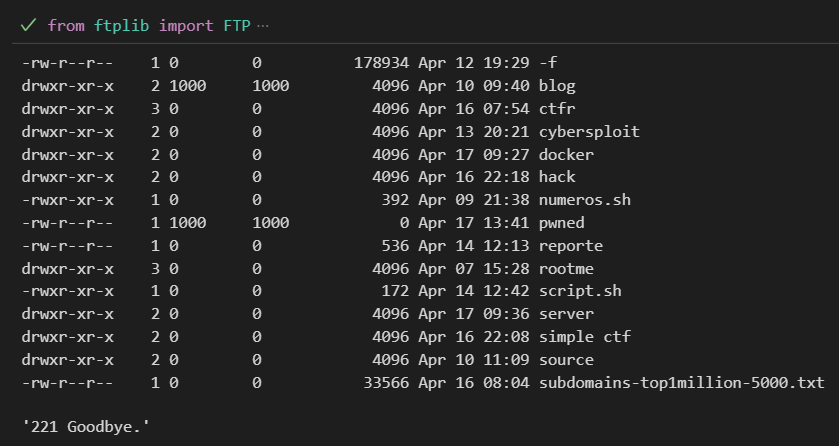Click the docker directory name
Image resolution: width=839 pixels, height=446 pixels.
566,155
